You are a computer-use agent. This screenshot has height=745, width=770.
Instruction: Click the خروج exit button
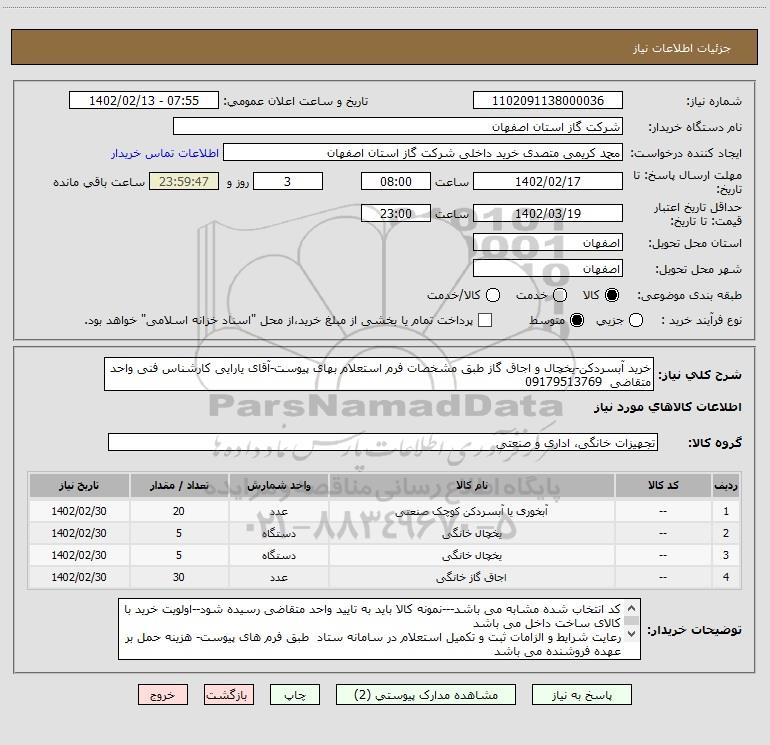tap(163, 695)
